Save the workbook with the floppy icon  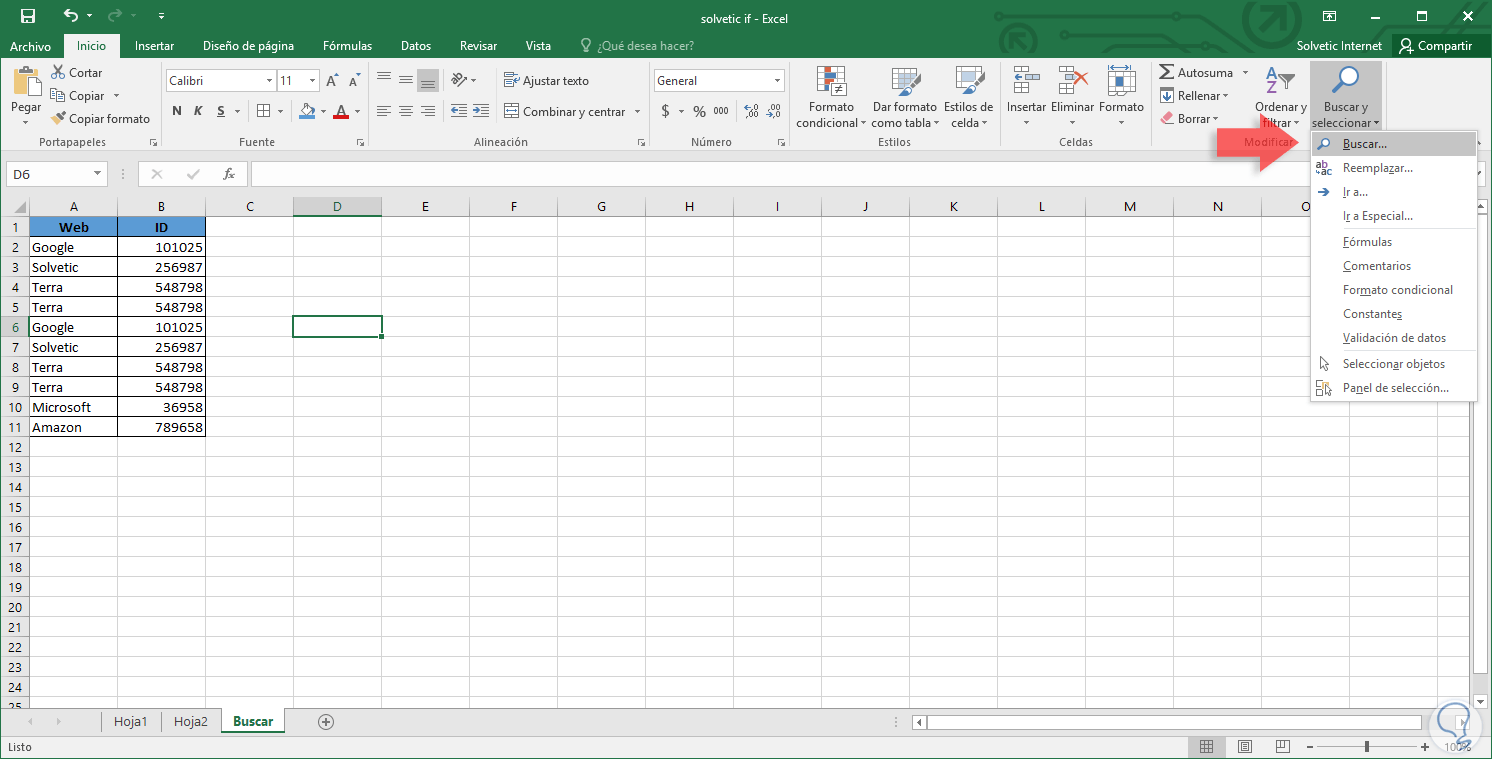coord(28,16)
